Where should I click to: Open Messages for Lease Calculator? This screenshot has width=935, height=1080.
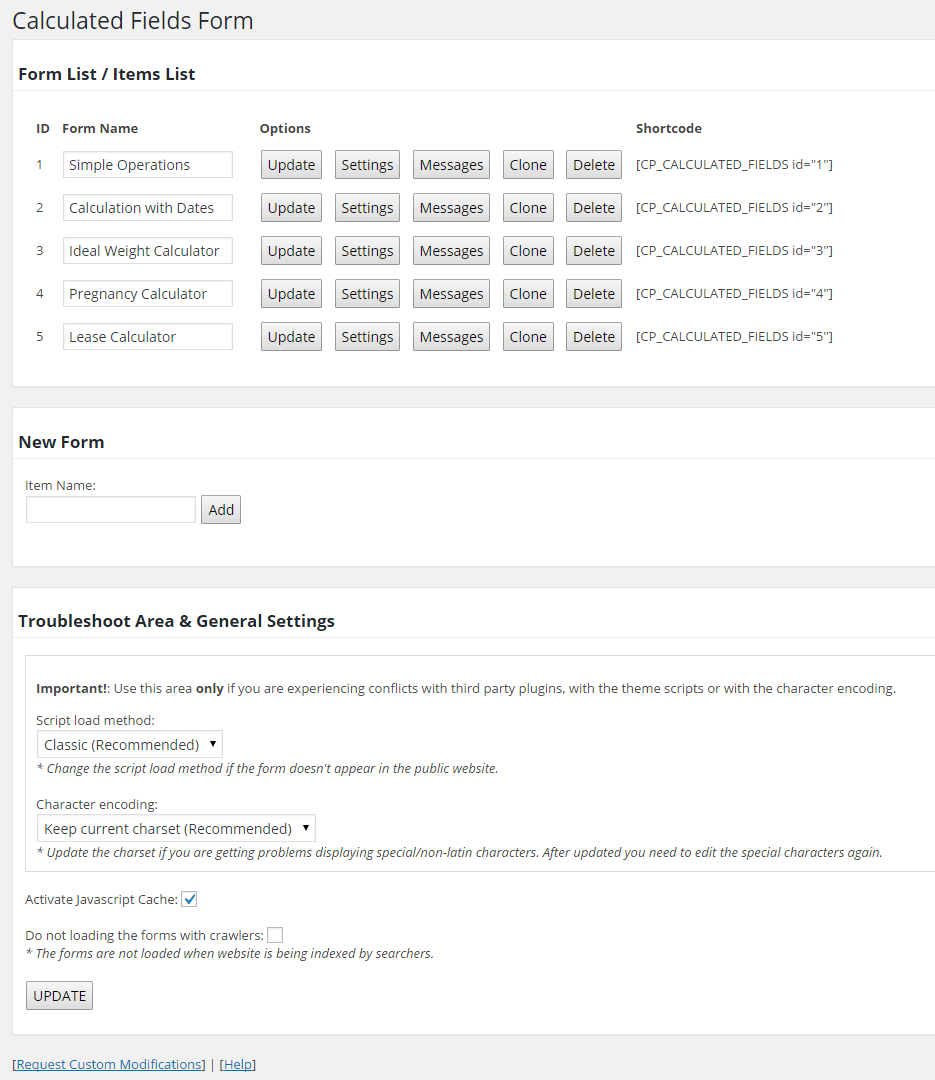[x=451, y=337]
